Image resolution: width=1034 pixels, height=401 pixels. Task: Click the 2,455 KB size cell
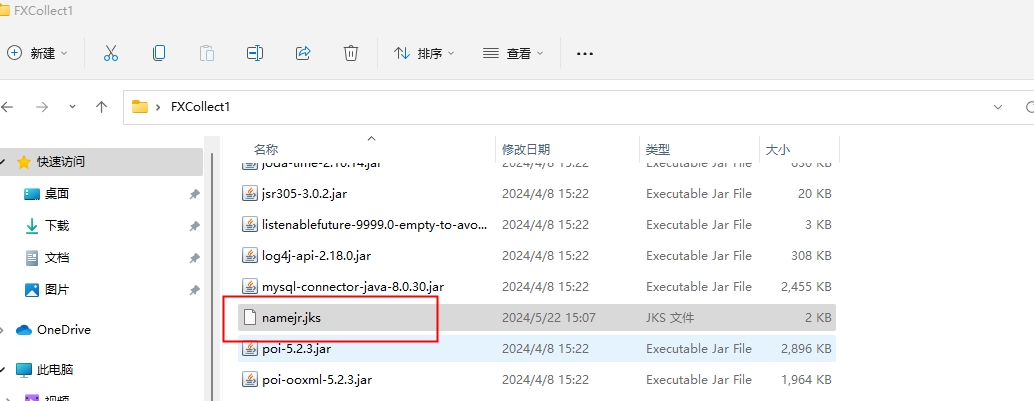pos(806,287)
